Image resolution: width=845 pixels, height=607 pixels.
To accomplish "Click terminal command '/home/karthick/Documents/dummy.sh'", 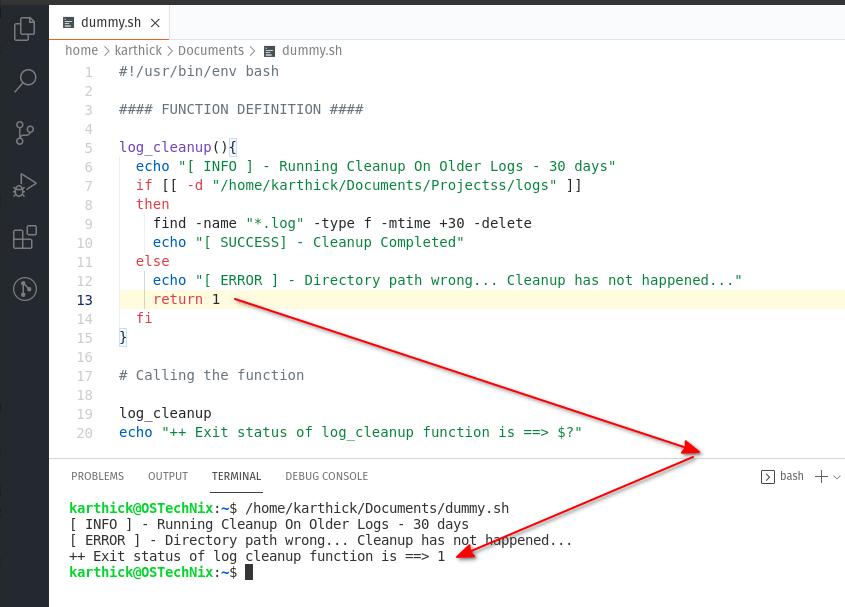I will coord(377,508).
